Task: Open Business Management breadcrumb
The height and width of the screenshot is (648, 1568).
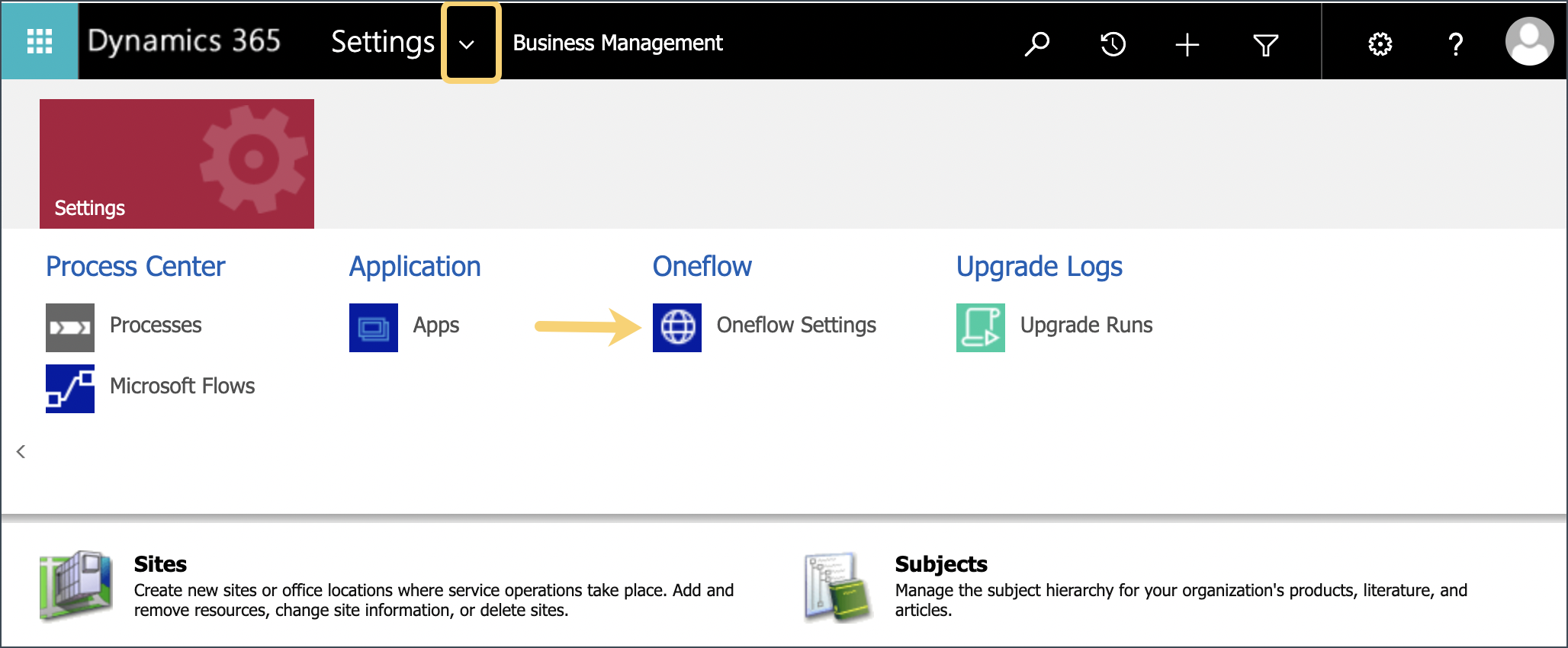Action: point(618,43)
